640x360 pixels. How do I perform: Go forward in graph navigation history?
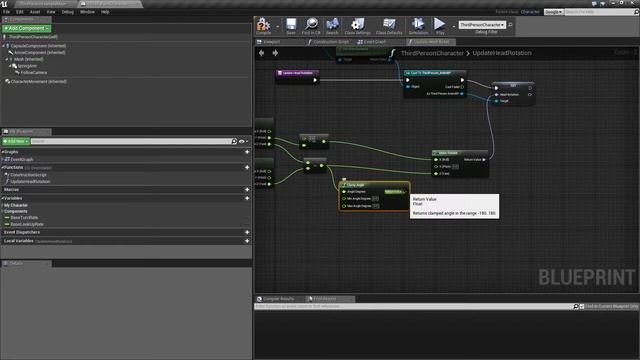click(x=275, y=53)
